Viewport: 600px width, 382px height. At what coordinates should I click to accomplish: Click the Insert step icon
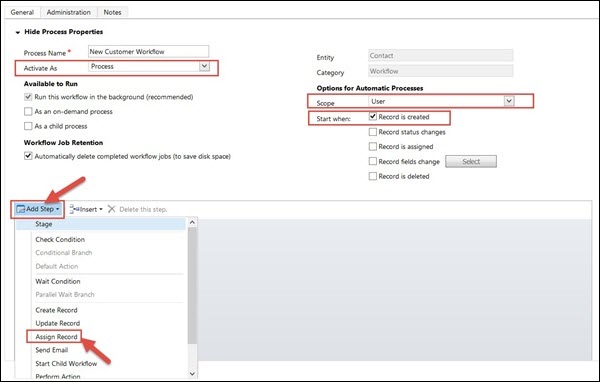point(74,209)
